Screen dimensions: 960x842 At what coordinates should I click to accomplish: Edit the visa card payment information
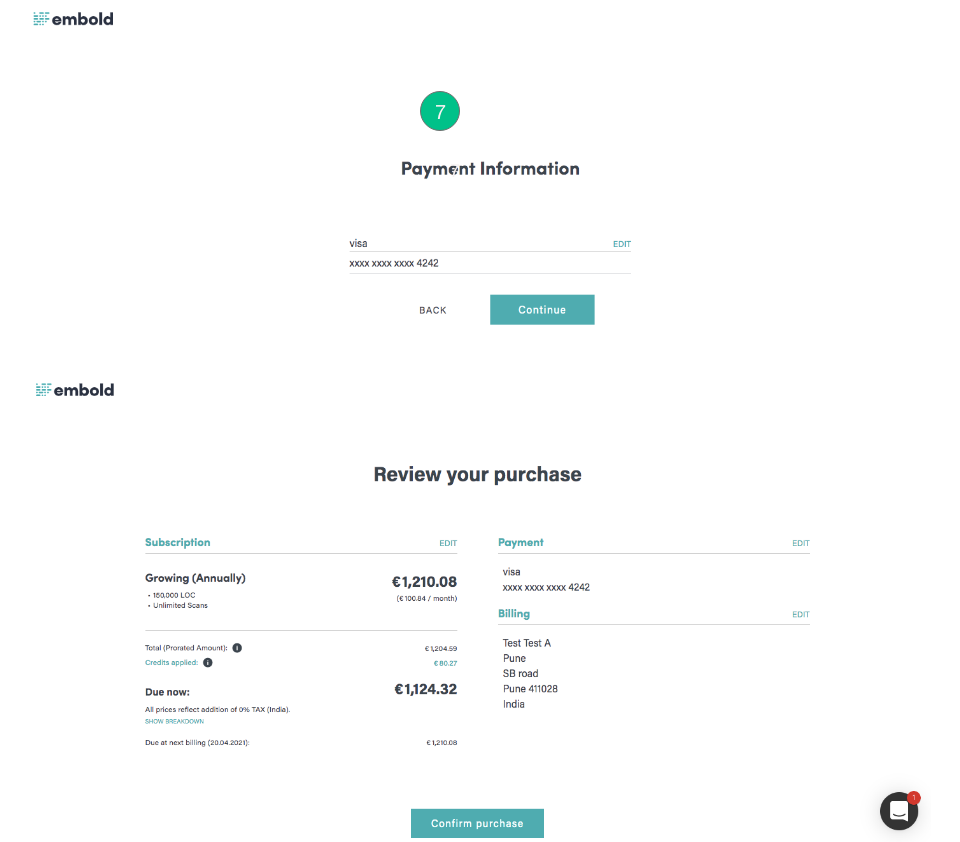(621, 244)
